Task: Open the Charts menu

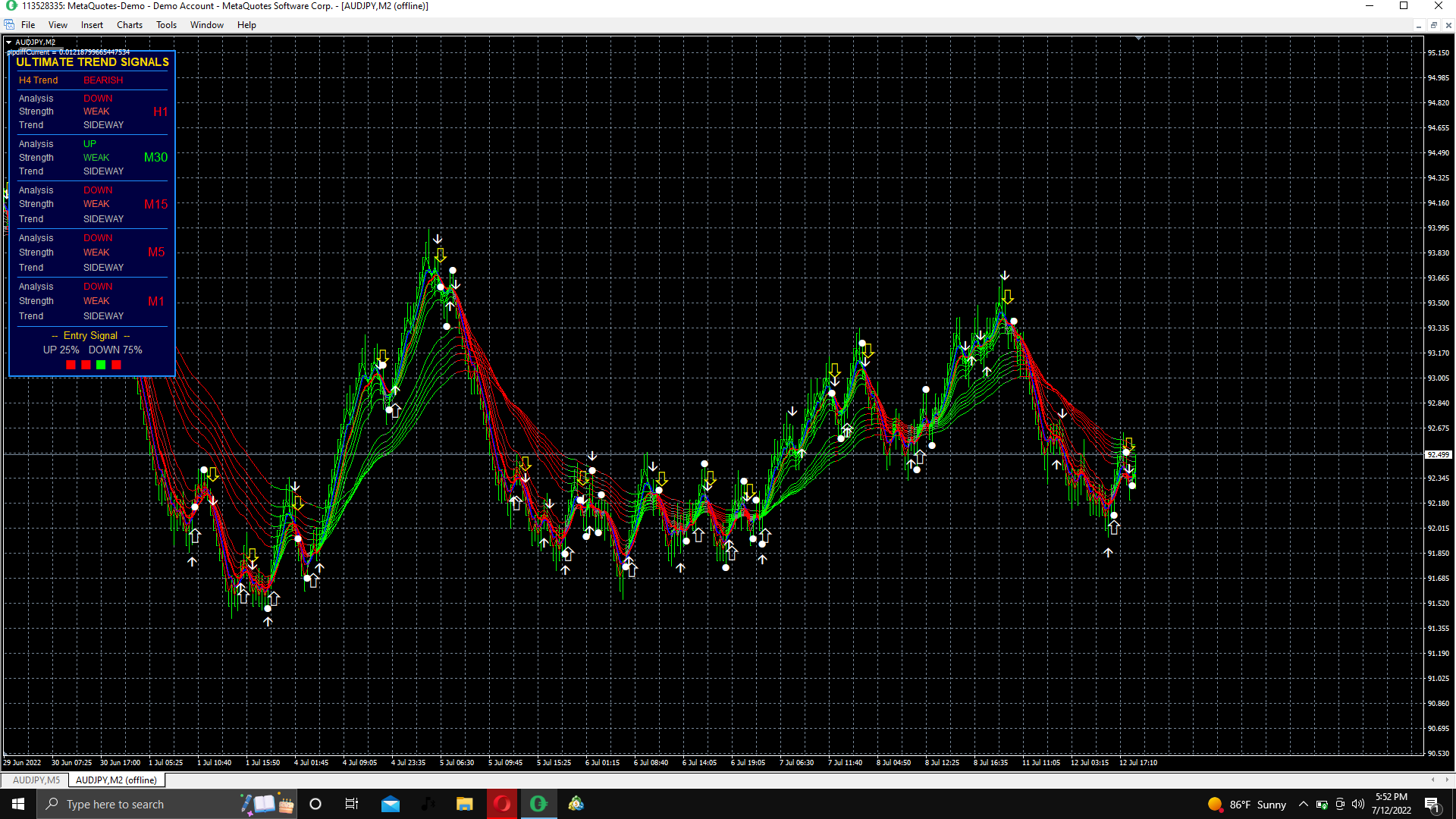Action: click(130, 25)
